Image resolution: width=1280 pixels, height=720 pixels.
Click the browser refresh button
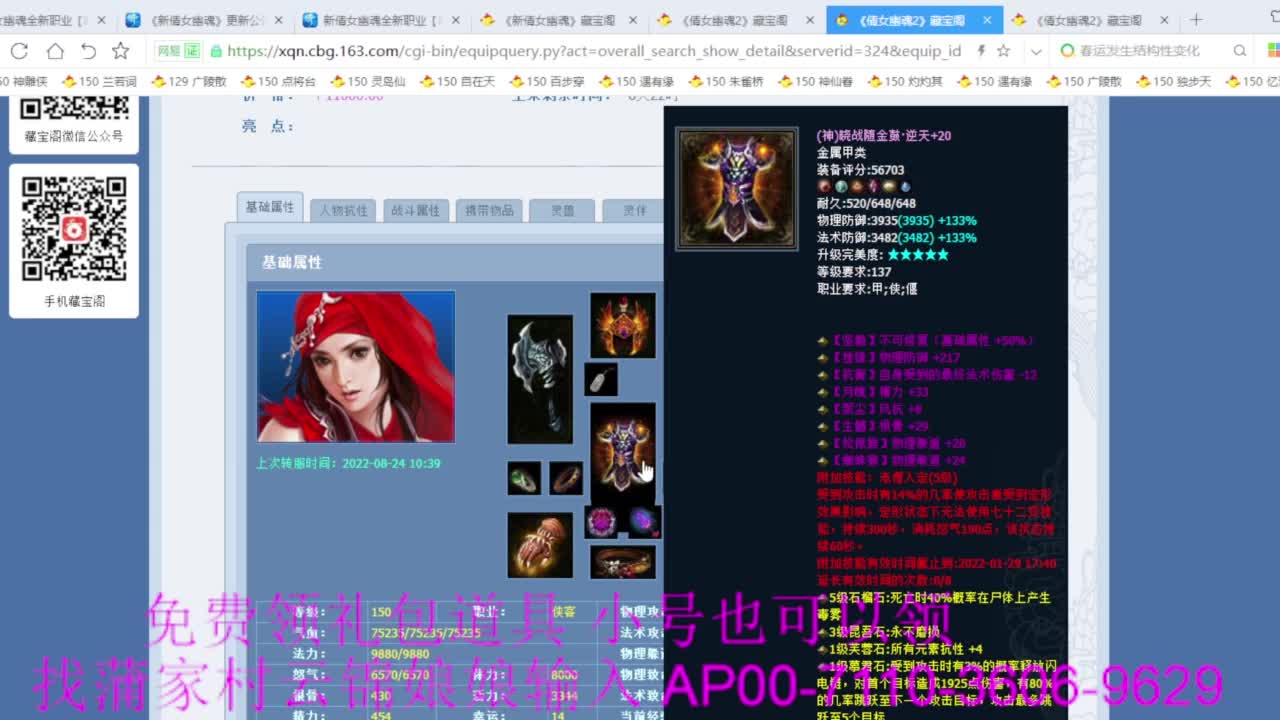pyautogui.click(x=20, y=49)
